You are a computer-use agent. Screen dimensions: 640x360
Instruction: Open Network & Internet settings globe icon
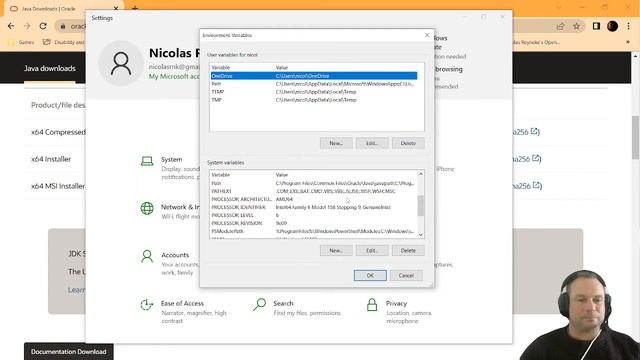147,208
